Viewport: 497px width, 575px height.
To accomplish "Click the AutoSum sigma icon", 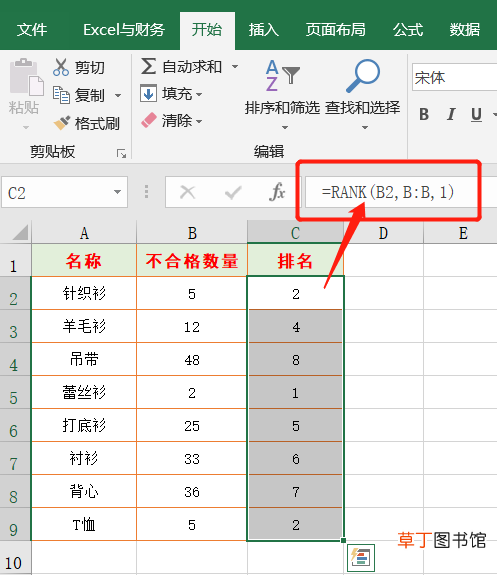I will click(148, 66).
